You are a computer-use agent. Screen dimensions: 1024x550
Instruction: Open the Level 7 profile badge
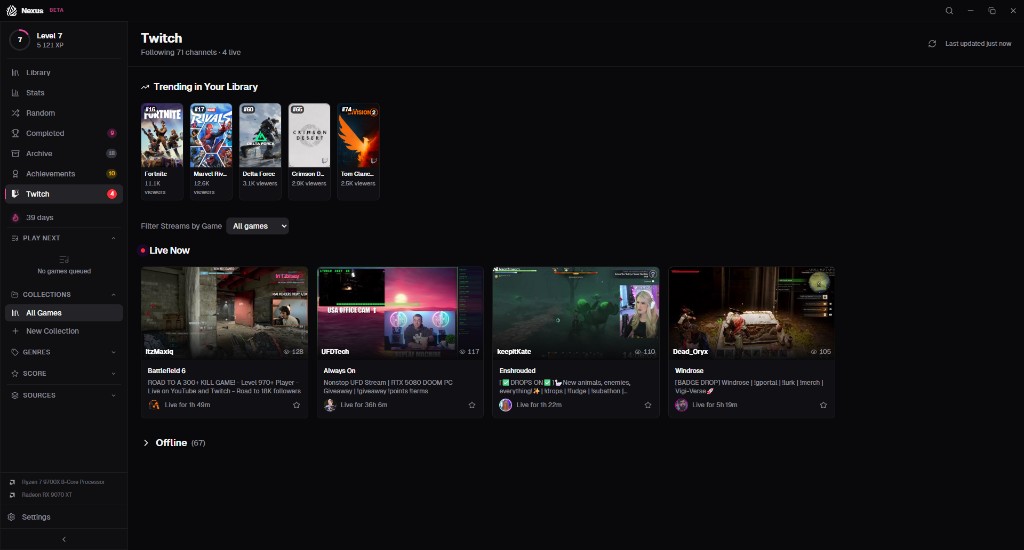[x=20, y=40]
